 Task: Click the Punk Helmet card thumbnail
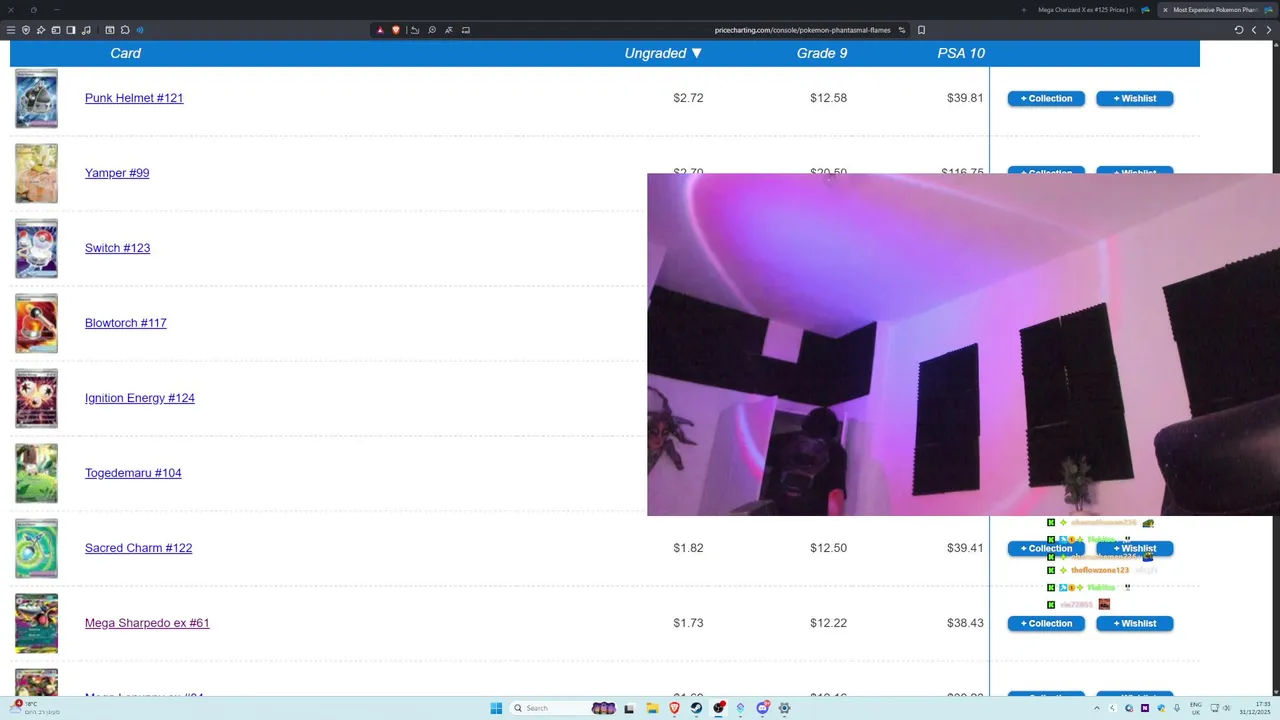click(x=36, y=98)
